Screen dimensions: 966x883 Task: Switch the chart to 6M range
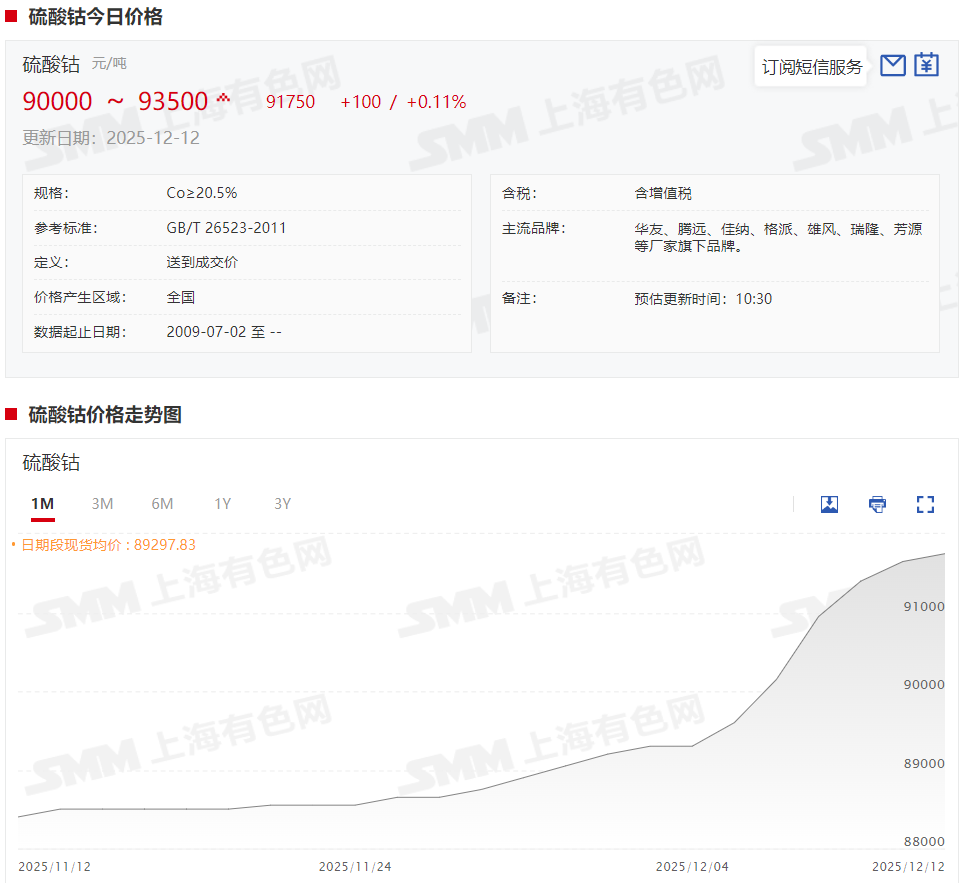tap(162, 504)
